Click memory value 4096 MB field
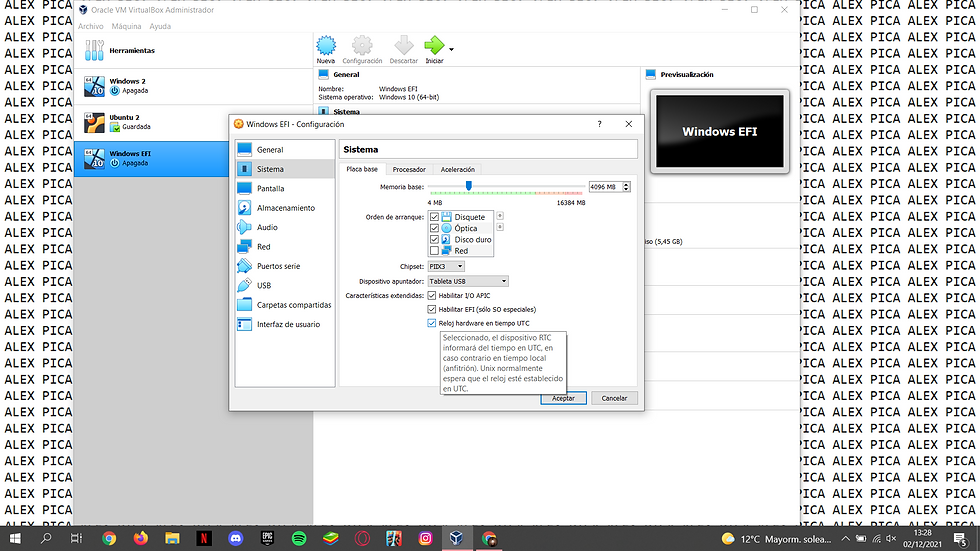 pyautogui.click(x=605, y=187)
